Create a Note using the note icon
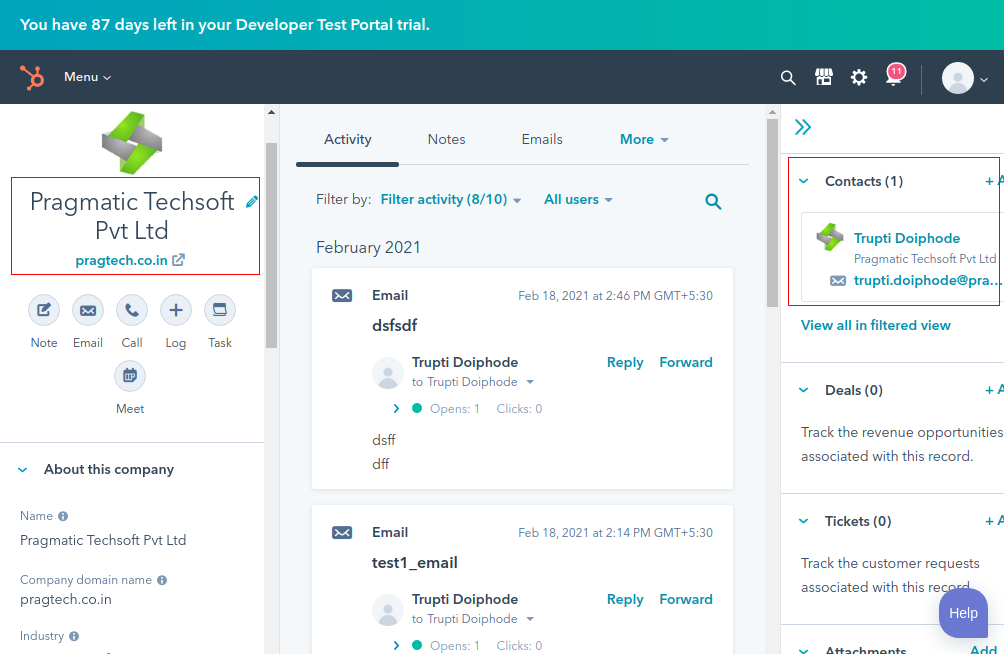 click(x=44, y=311)
